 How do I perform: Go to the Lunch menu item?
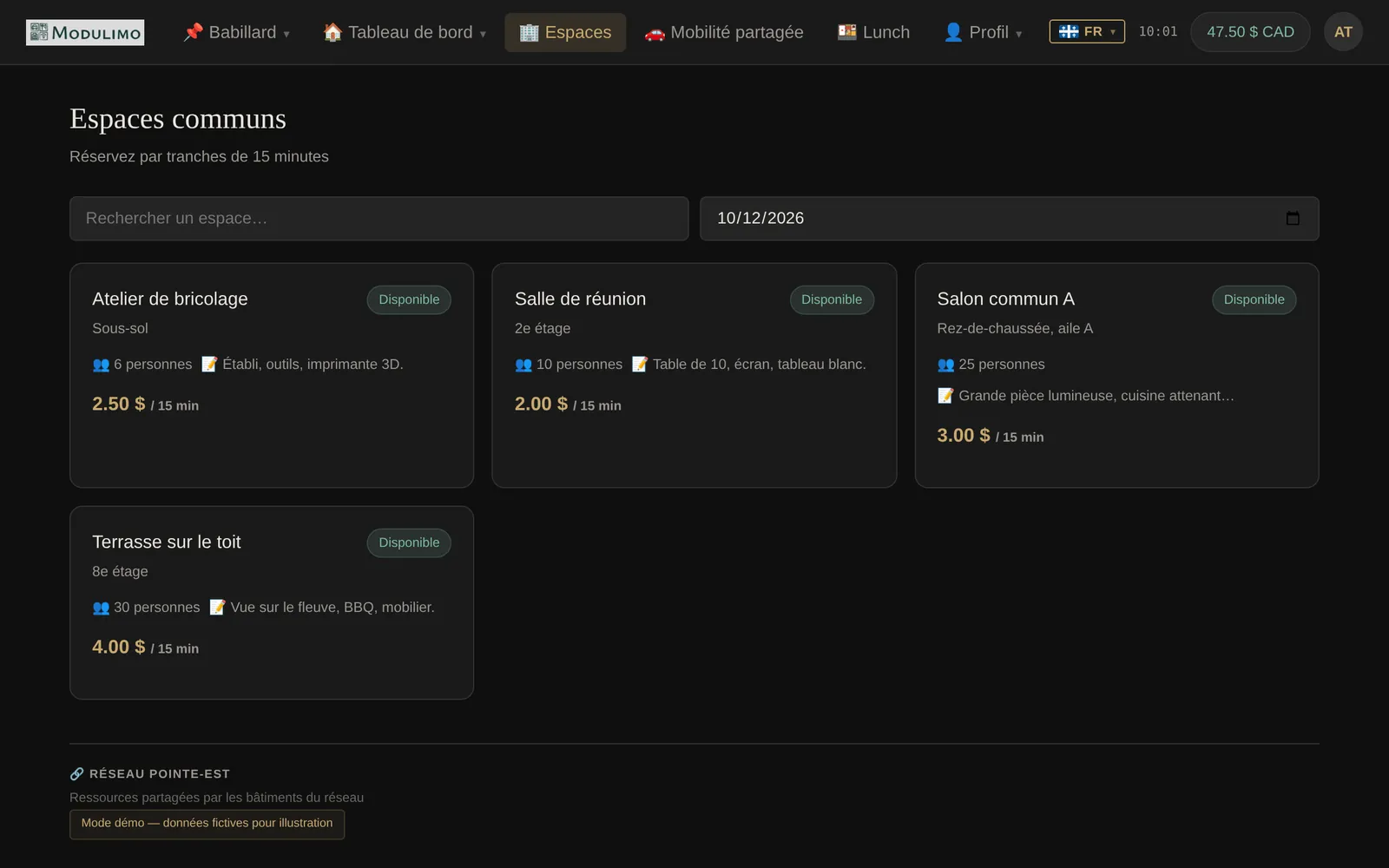(873, 32)
